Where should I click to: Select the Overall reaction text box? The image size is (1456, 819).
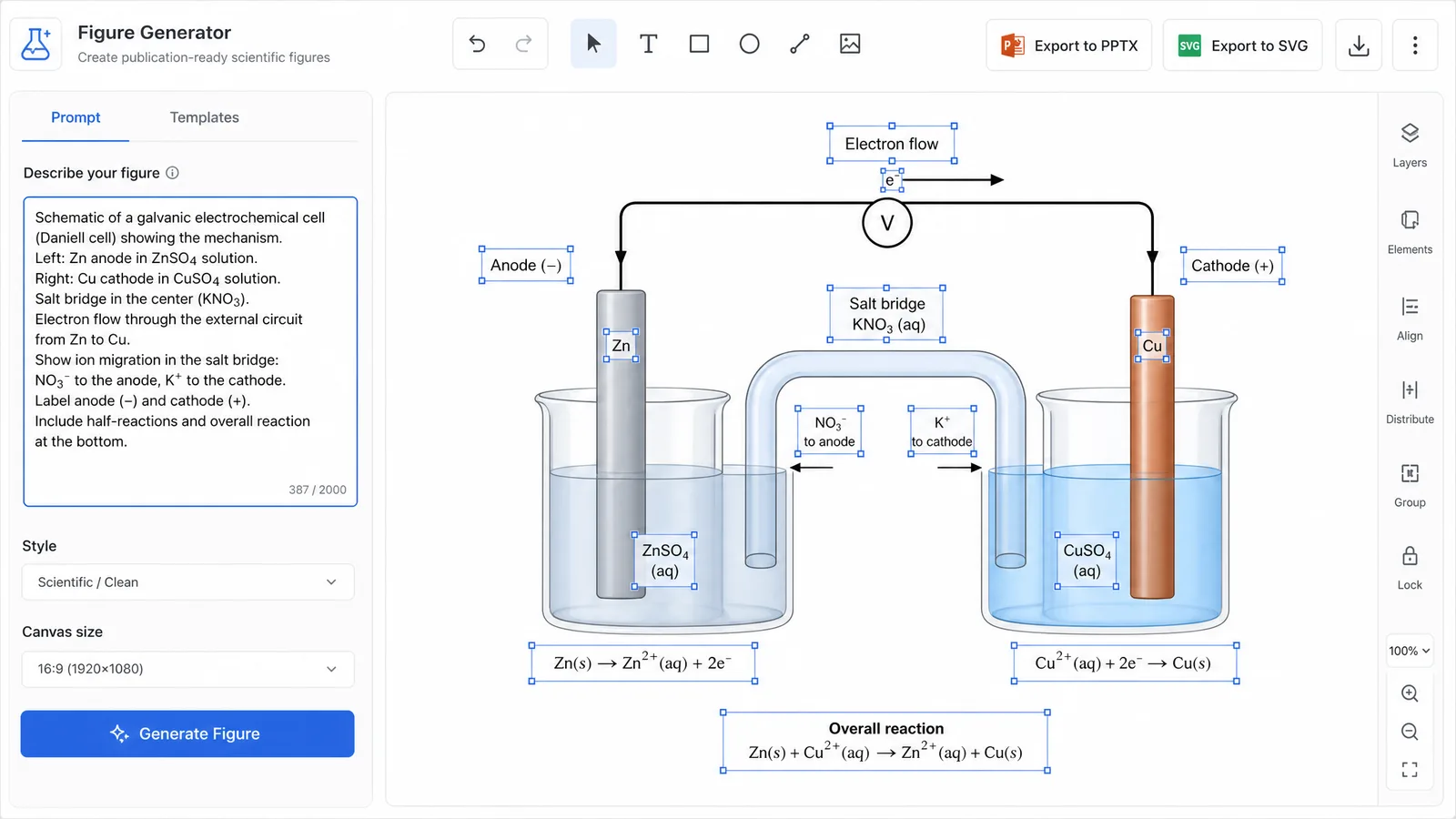tap(885, 742)
